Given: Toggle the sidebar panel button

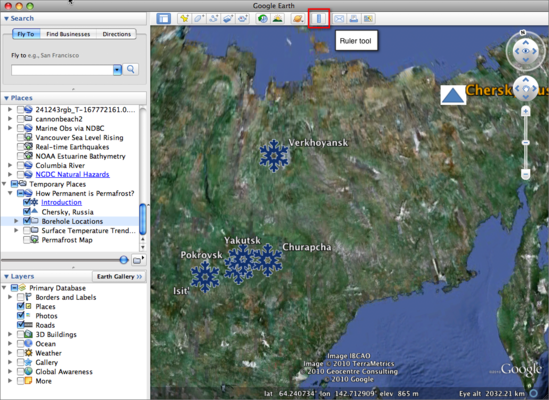Looking at the screenshot, I should click(x=164, y=19).
